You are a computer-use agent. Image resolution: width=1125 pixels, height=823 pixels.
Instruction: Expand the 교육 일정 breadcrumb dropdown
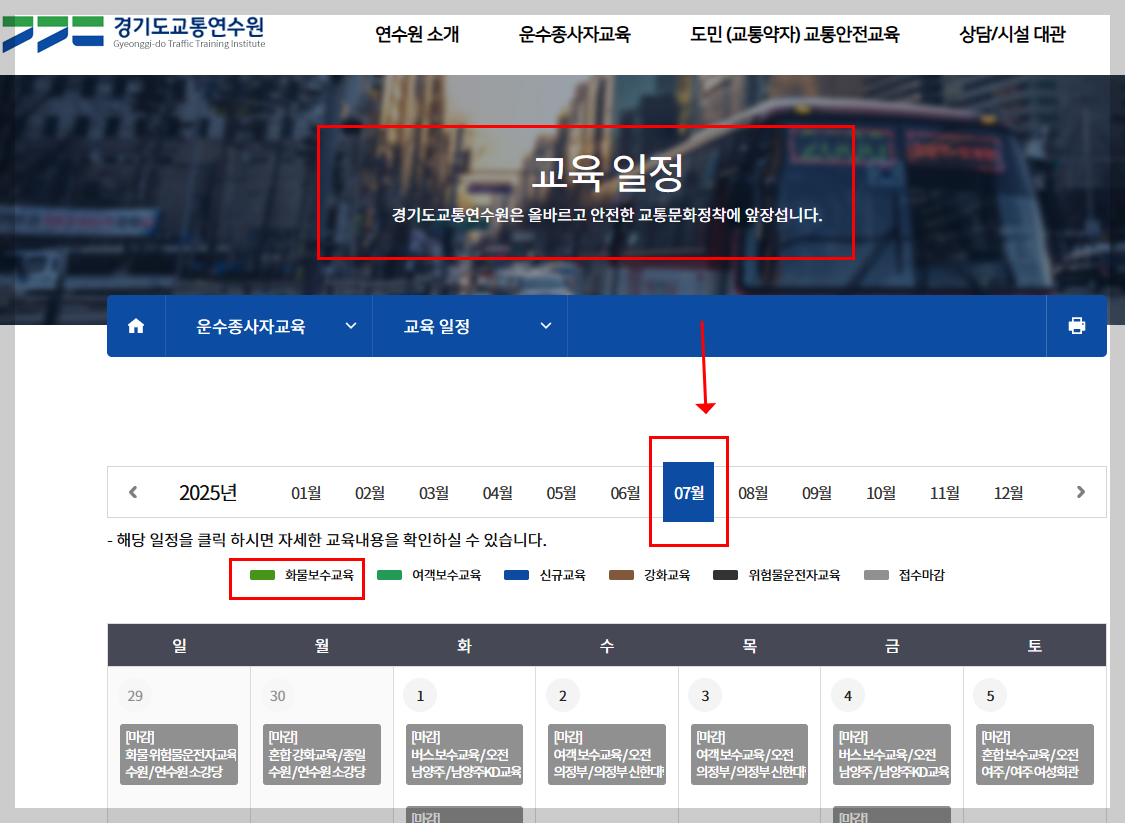click(470, 326)
